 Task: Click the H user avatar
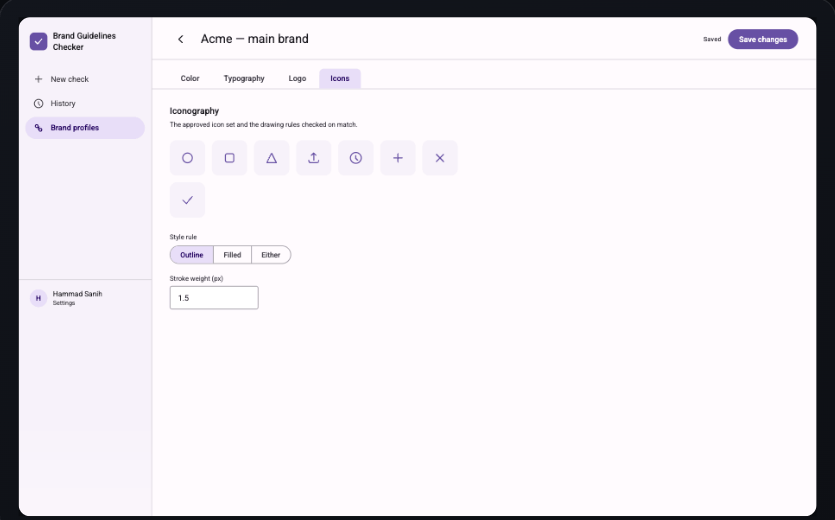(38, 298)
